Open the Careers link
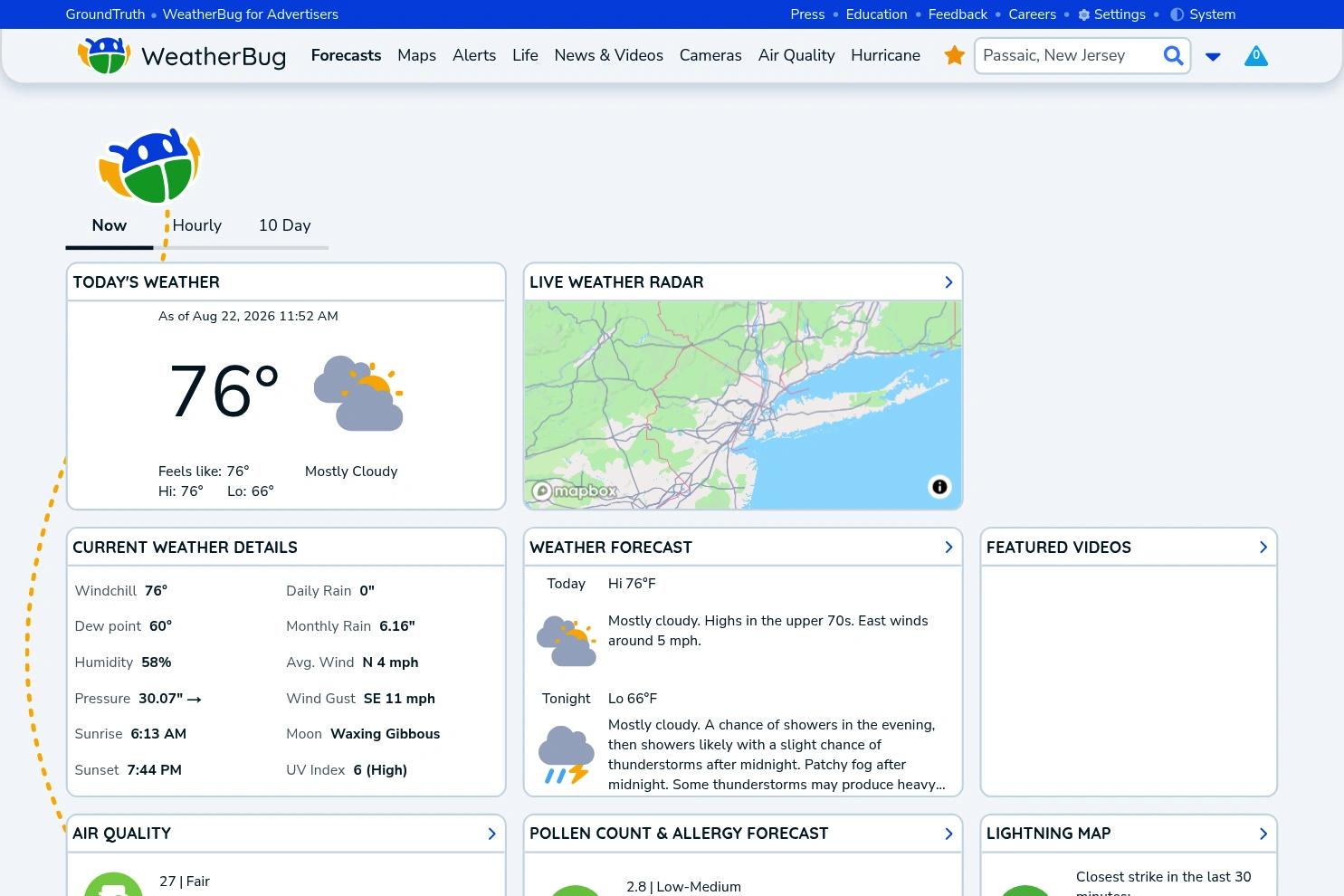 tap(1032, 14)
